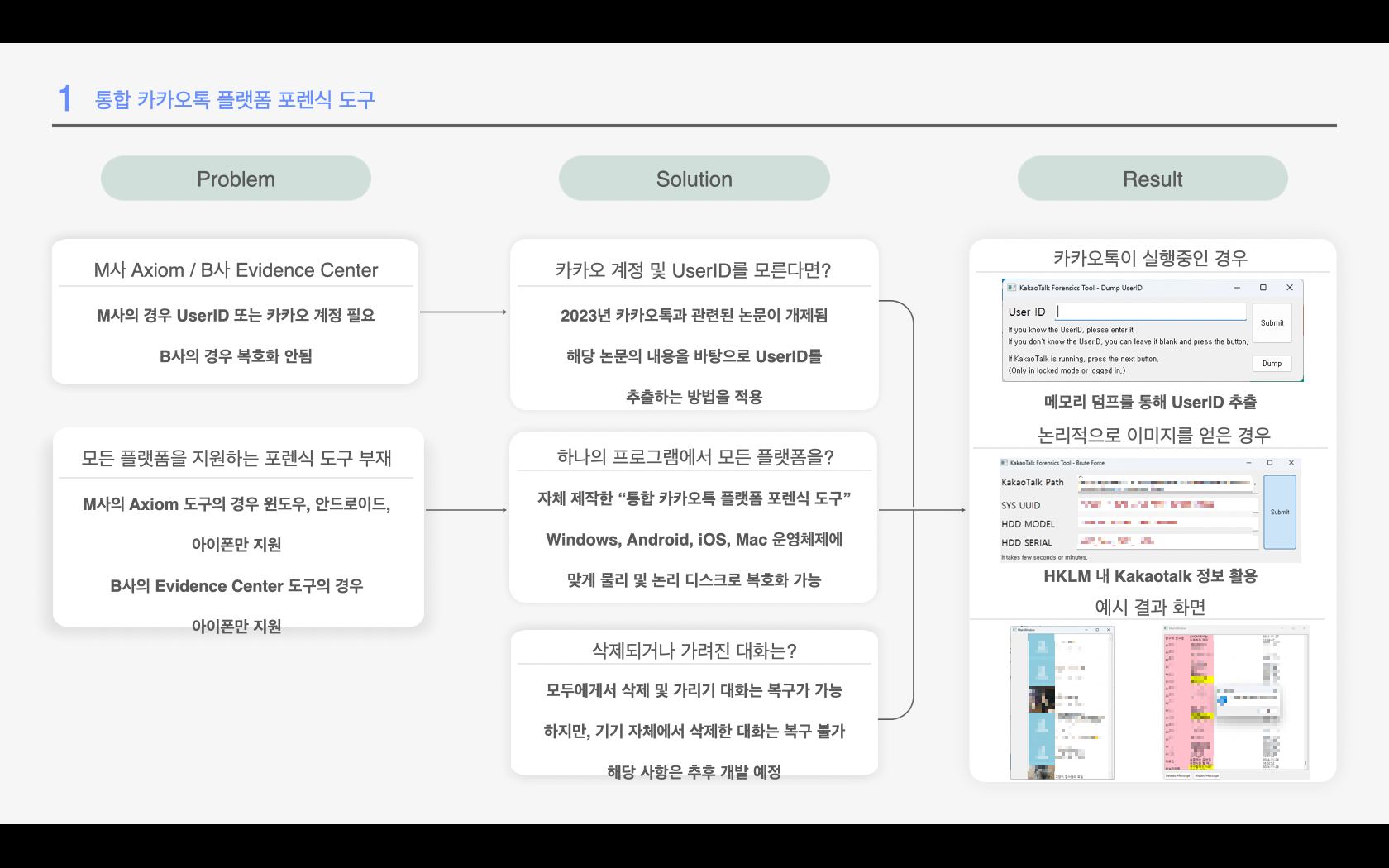Click text '자체 제작한 "통합 카카오톡 플랫폼 포렌식 도구"'

pyautogui.click(x=694, y=498)
